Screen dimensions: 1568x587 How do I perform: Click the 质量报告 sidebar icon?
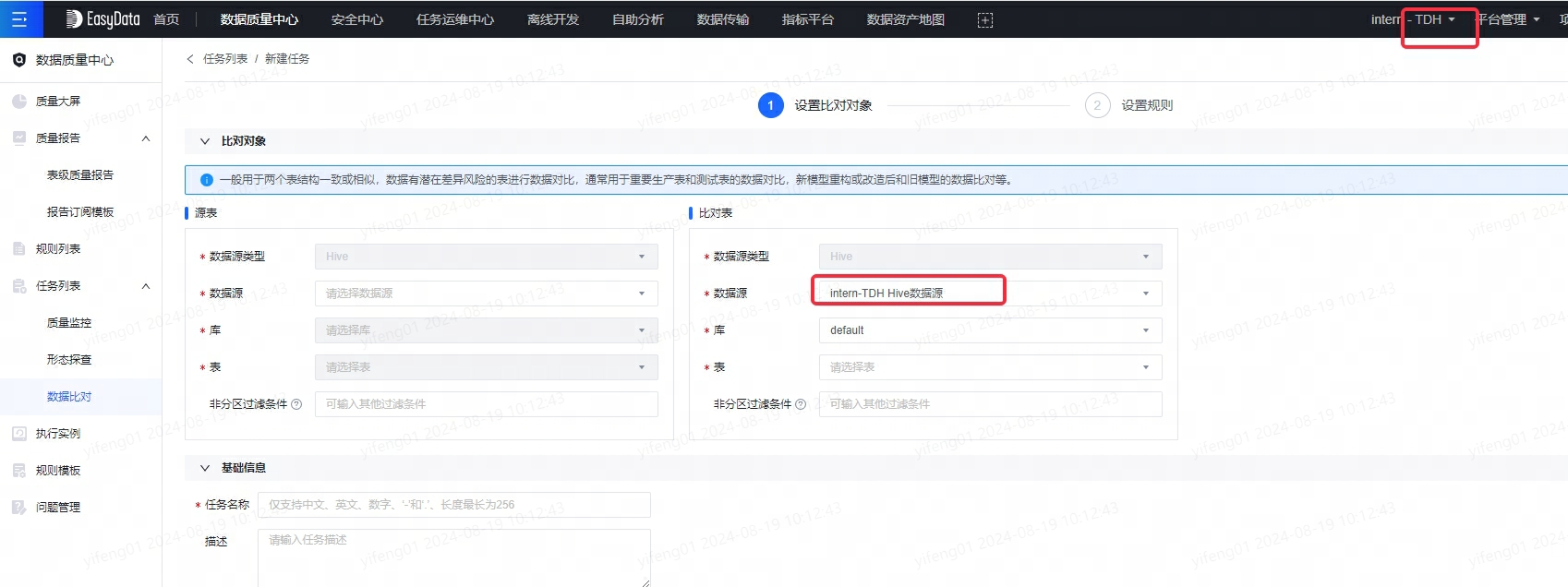(19, 138)
